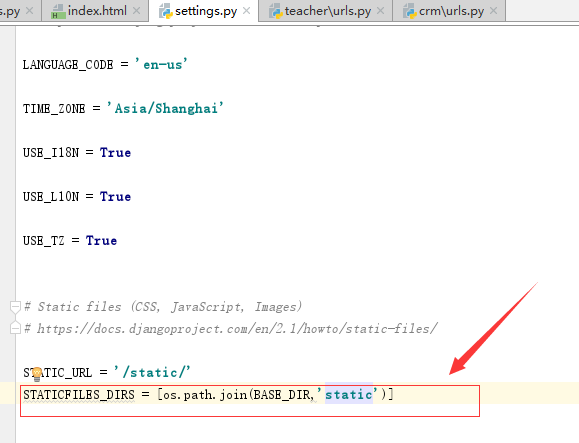Click True value on USE_I18N line
Viewport: 579px width, 443px height.
tap(115, 152)
